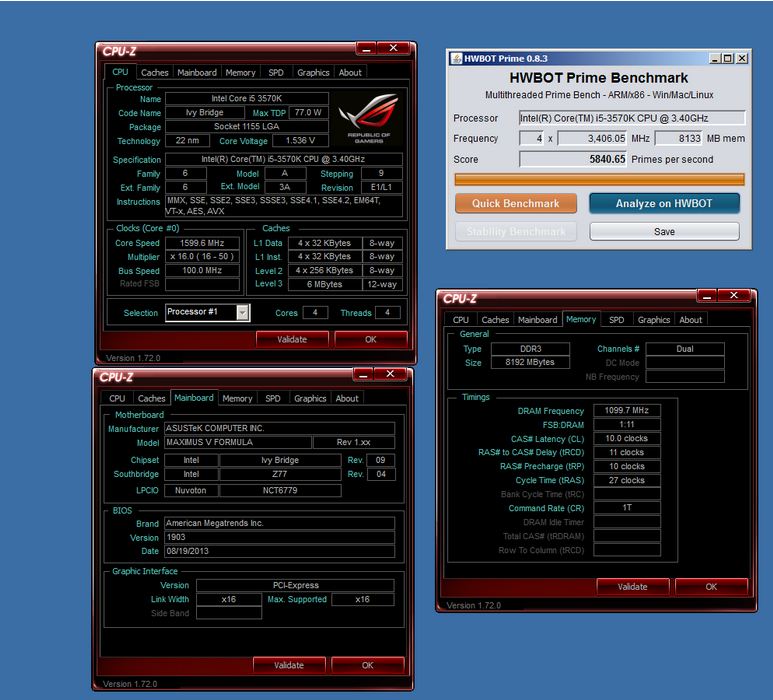Switch to CPU tab in Memory CPU-Z window
The image size is (773, 700).
pyautogui.click(x=461, y=319)
